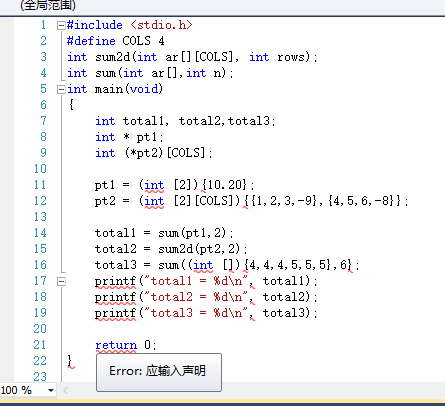Screen dimensions: 445x406
Task: Click the printf call printing total3
Action: (x=206, y=313)
